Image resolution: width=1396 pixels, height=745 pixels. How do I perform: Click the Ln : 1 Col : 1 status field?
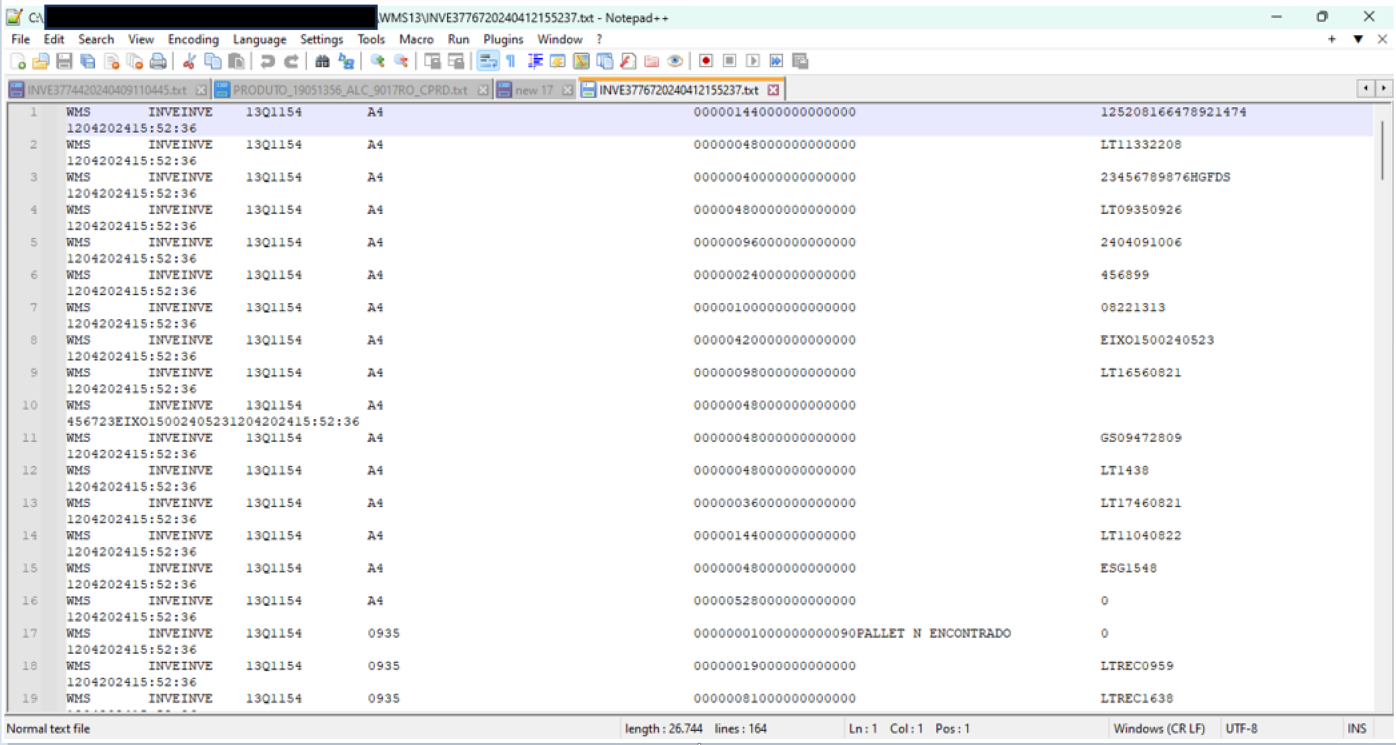908,729
